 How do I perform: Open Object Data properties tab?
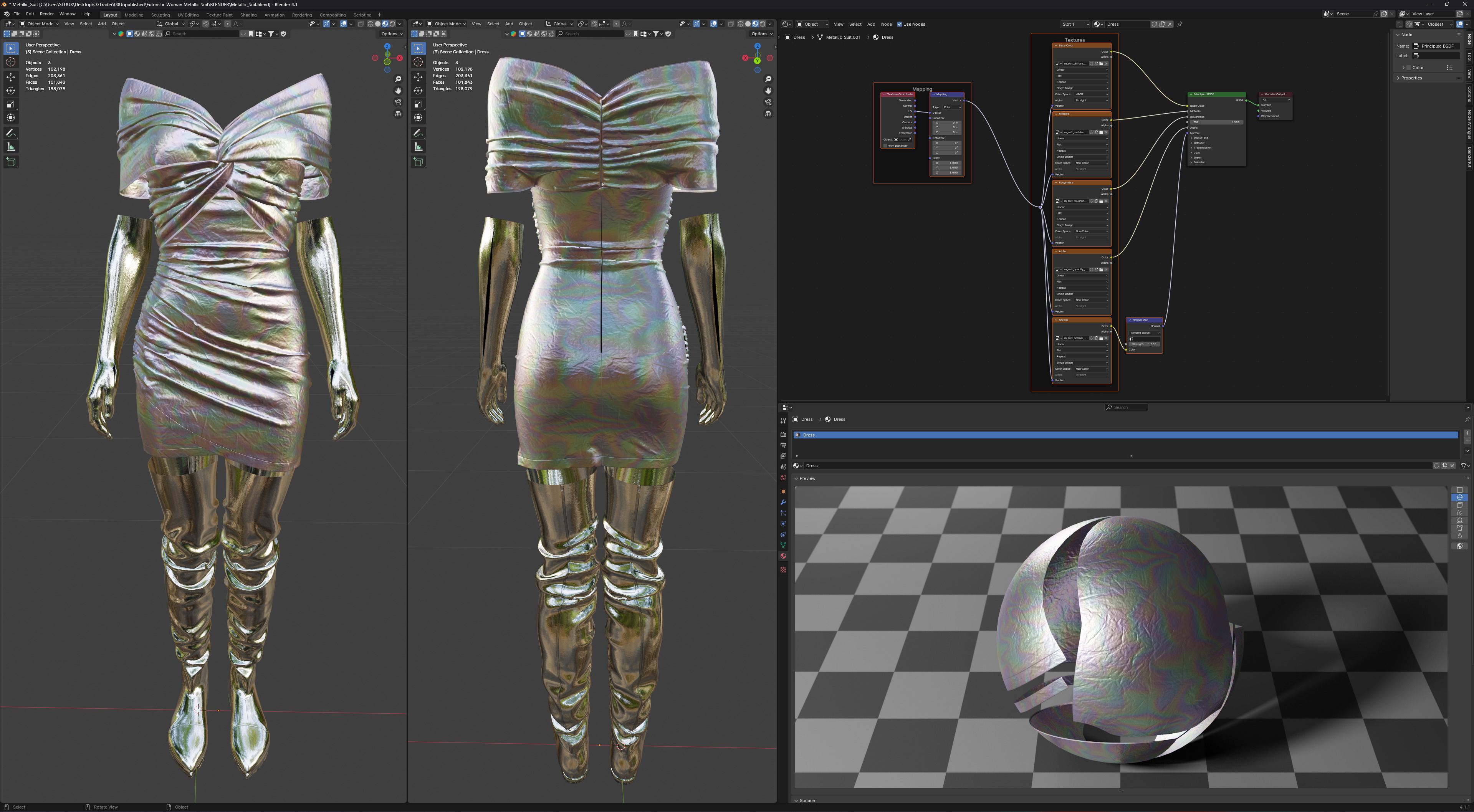(783, 545)
